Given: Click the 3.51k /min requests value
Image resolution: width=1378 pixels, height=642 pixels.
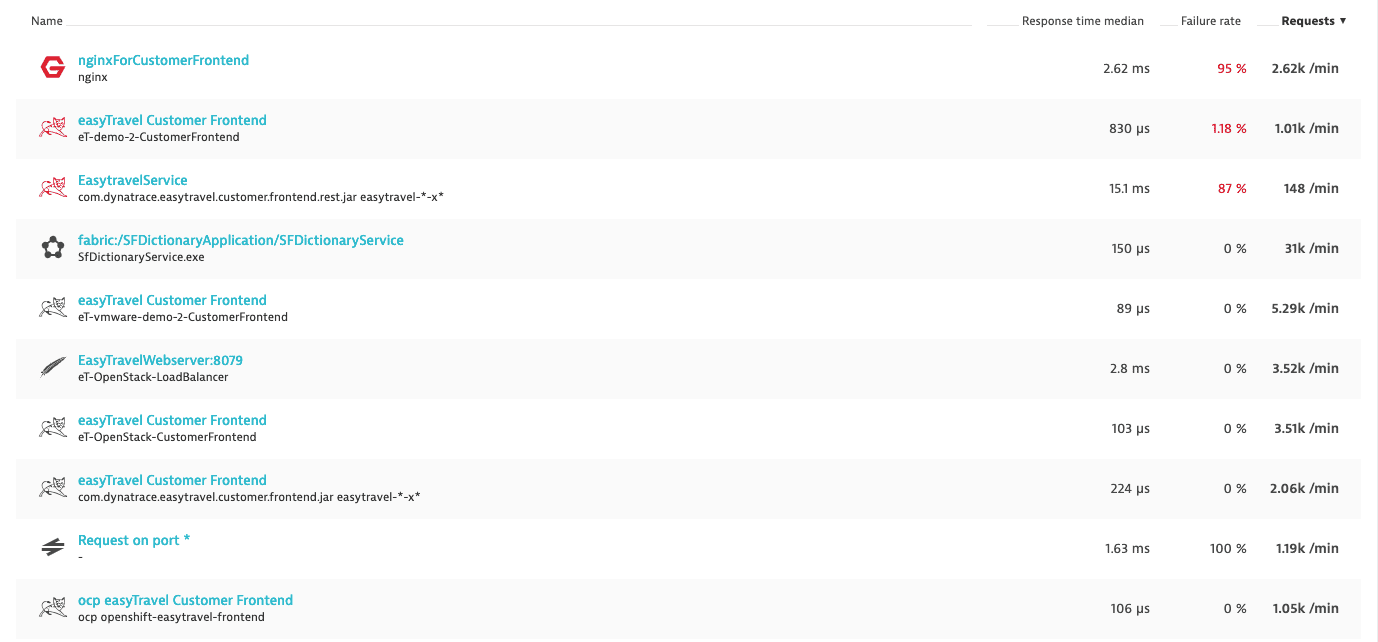Looking at the screenshot, I should [1305, 428].
